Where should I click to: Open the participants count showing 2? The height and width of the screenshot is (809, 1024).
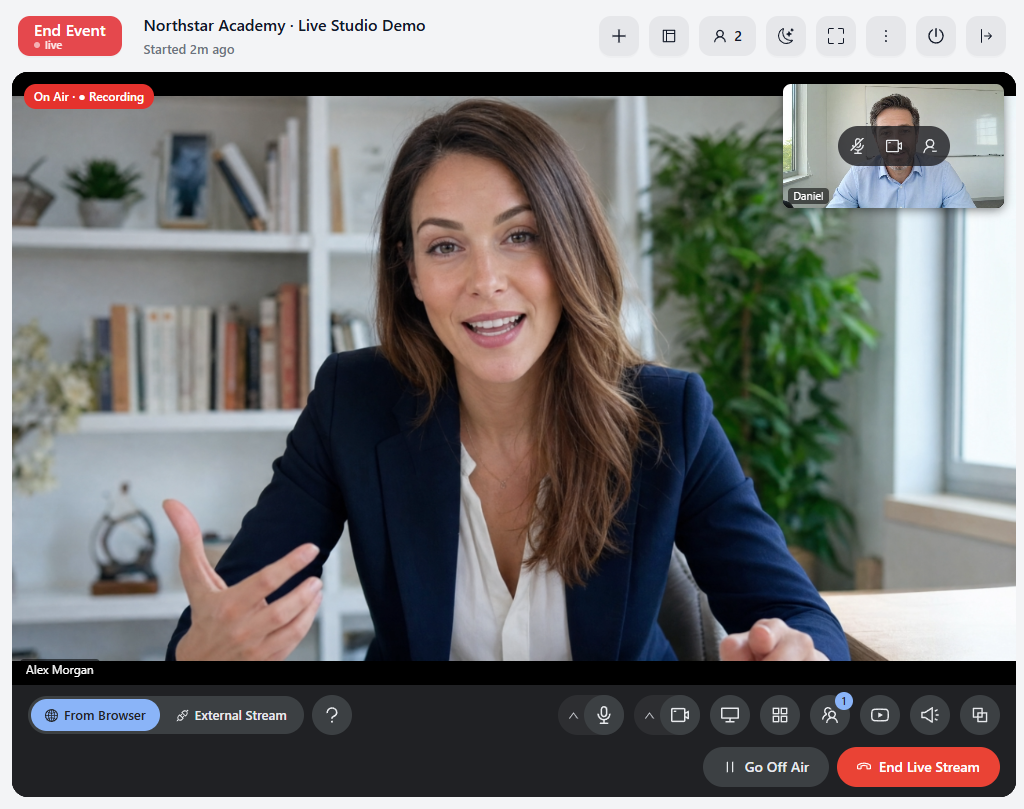(x=728, y=36)
